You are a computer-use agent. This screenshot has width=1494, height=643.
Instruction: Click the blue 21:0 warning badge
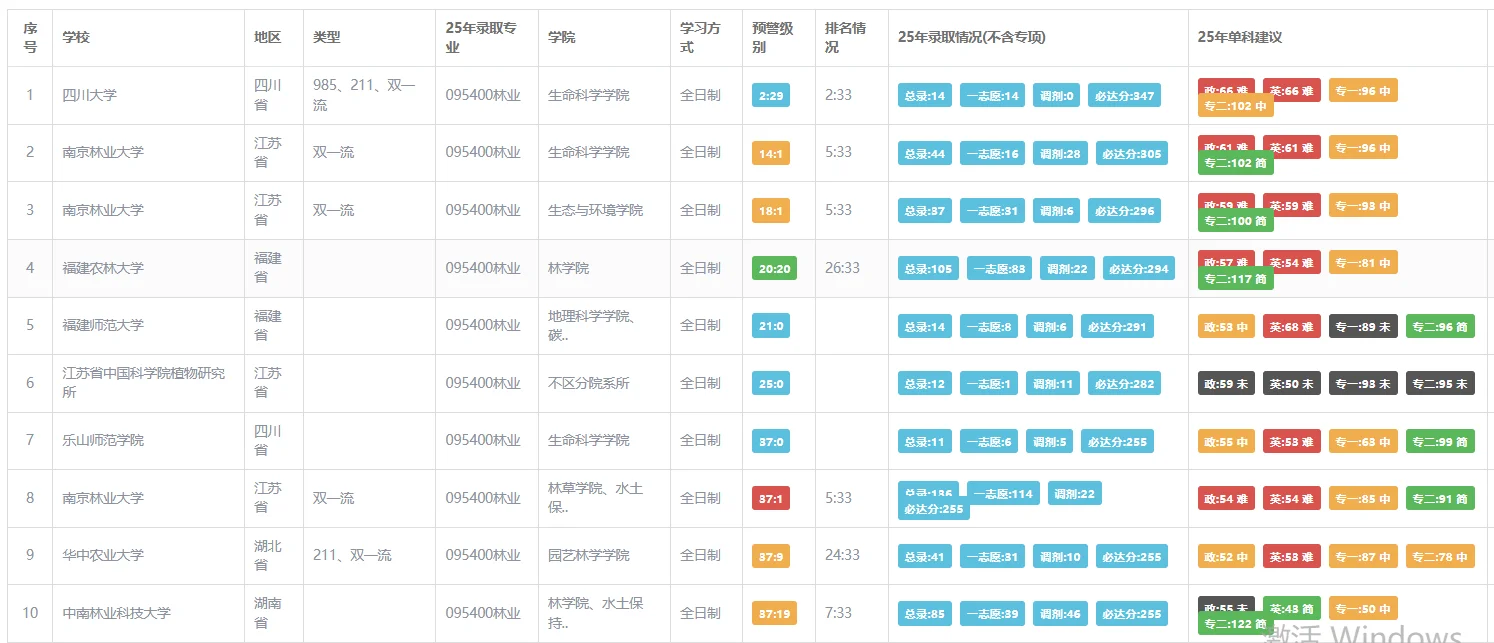point(771,327)
